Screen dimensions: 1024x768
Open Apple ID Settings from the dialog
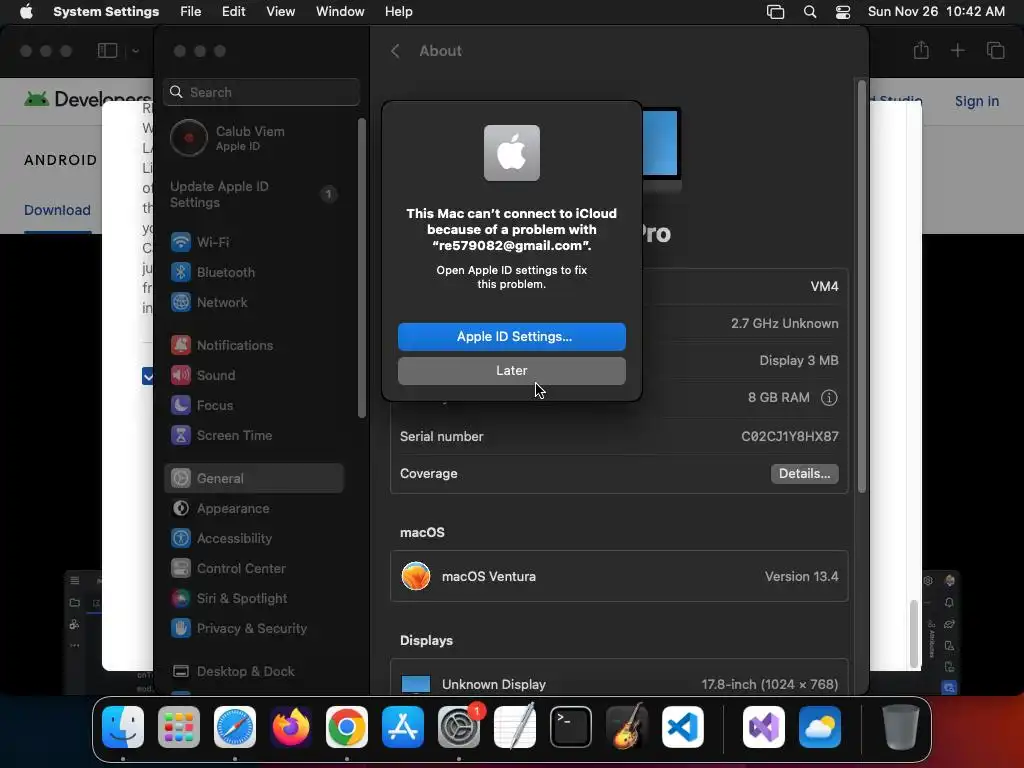click(511, 336)
